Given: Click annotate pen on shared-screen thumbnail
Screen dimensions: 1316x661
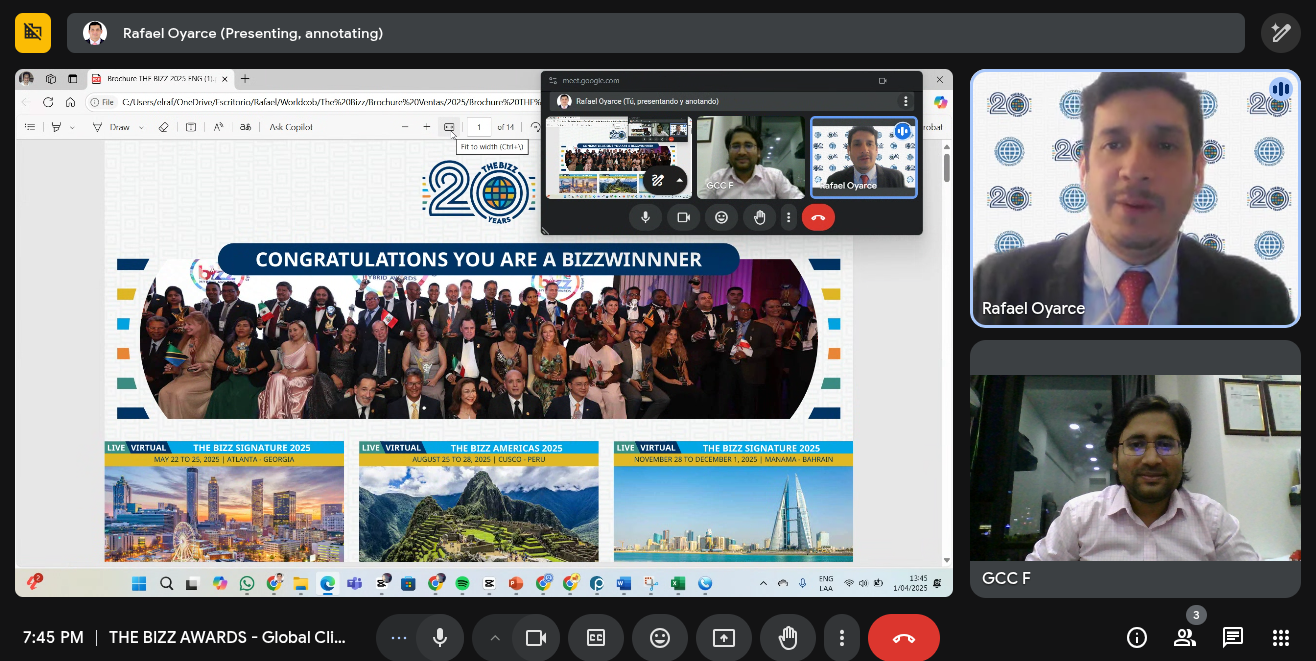Looking at the screenshot, I should [x=658, y=181].
